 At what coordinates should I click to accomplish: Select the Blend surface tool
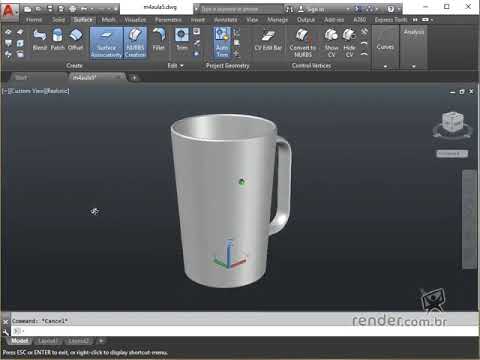(x=40, y=40)
